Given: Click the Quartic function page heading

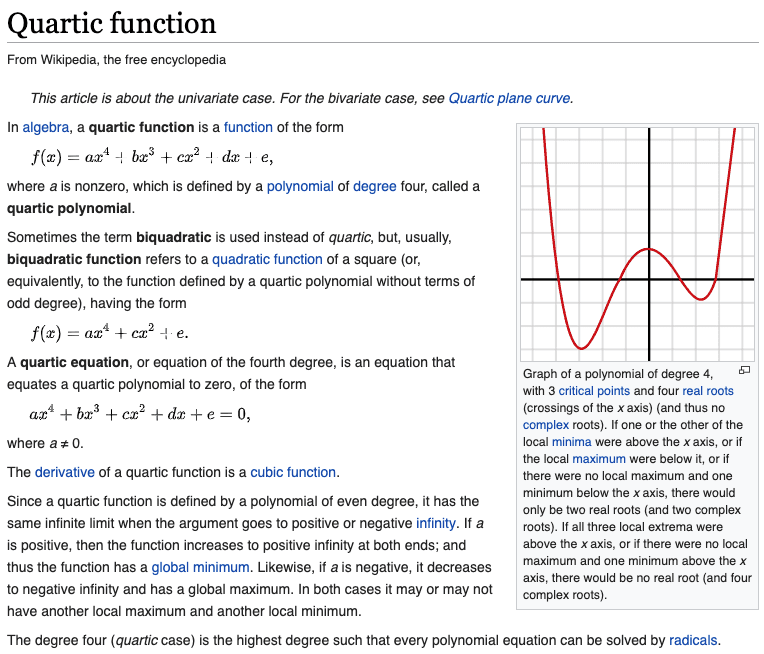Looking at the screenshot, I should tap(112, 23).
